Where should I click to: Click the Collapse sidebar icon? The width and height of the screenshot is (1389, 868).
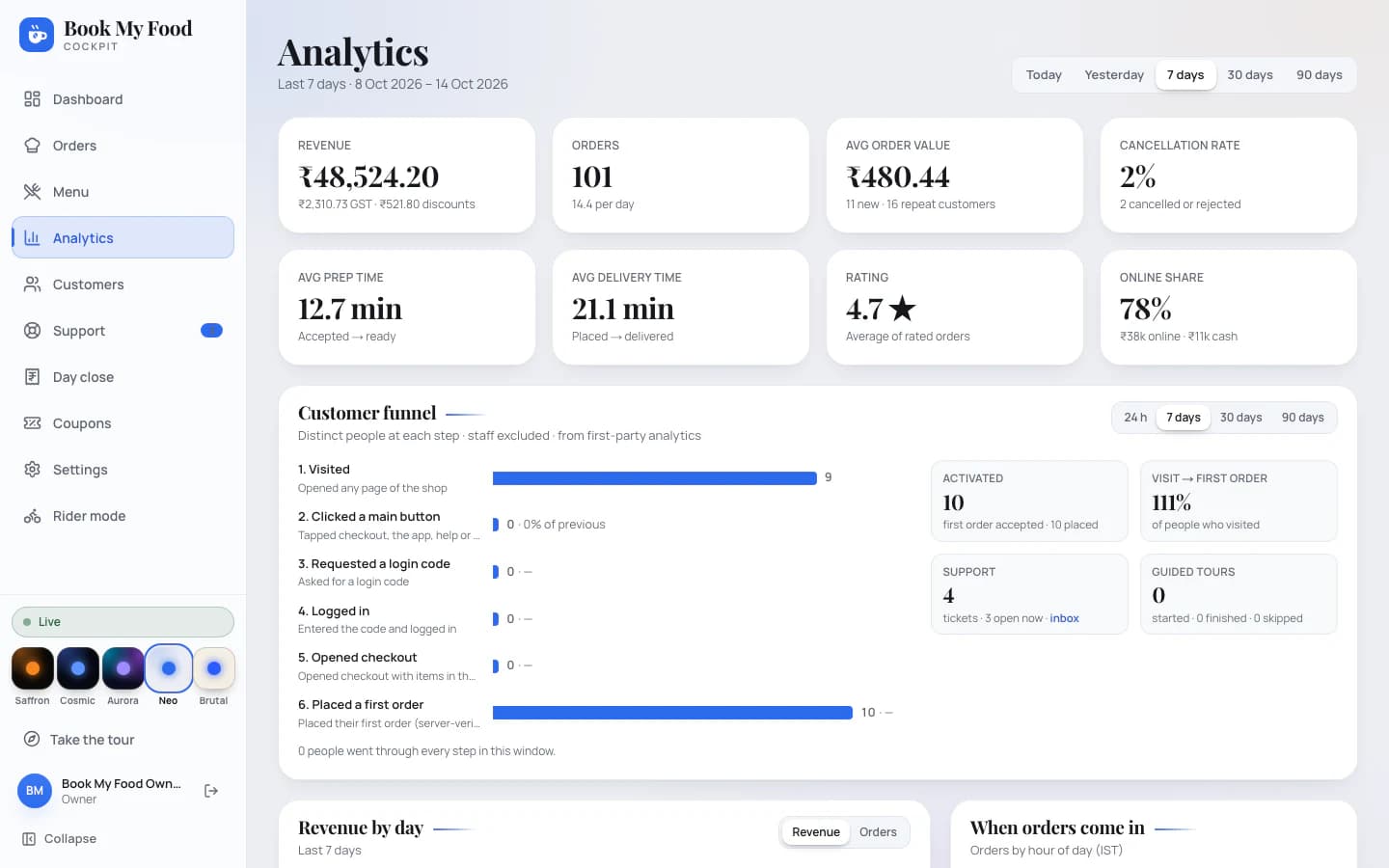[29, 839]
